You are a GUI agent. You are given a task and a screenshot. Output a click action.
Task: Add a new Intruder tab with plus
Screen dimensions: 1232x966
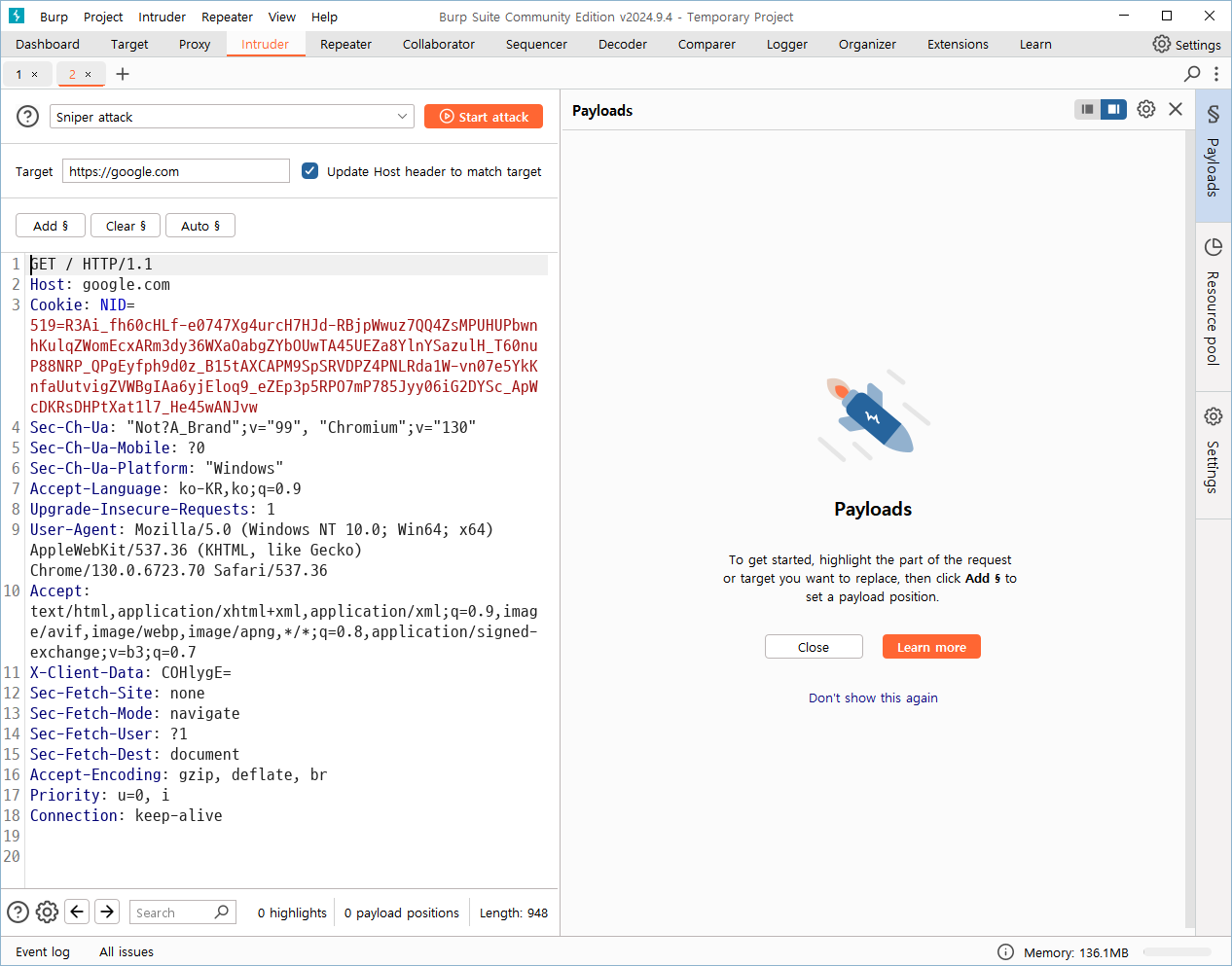[x=123, y=74]
